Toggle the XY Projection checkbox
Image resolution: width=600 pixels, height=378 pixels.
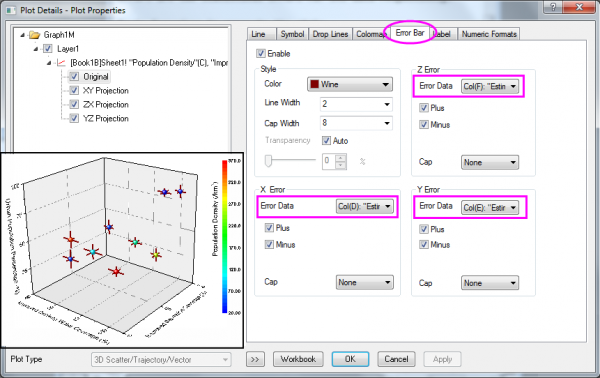click(74, 91)
